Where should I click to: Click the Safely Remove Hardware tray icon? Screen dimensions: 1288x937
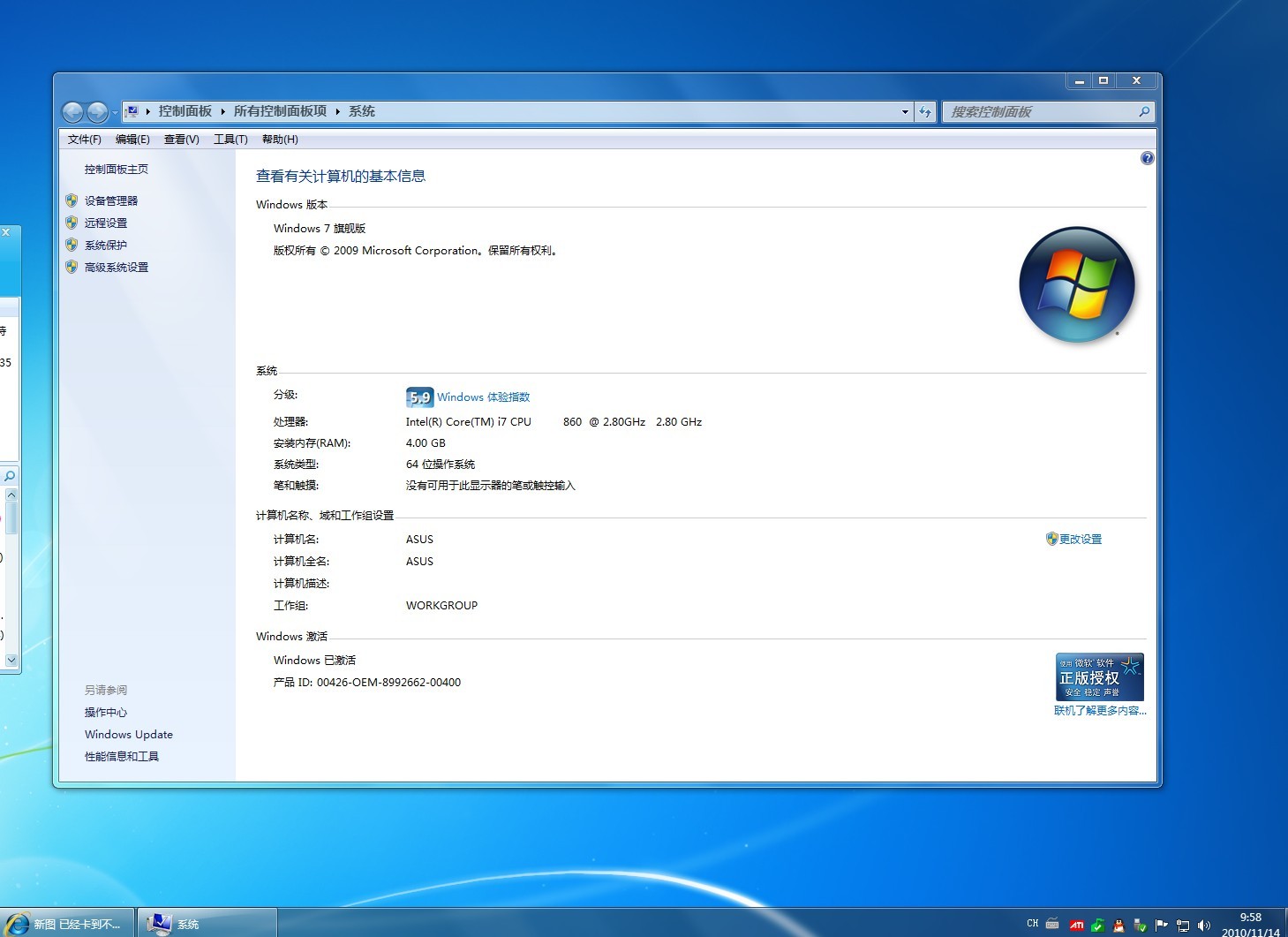1140,926
